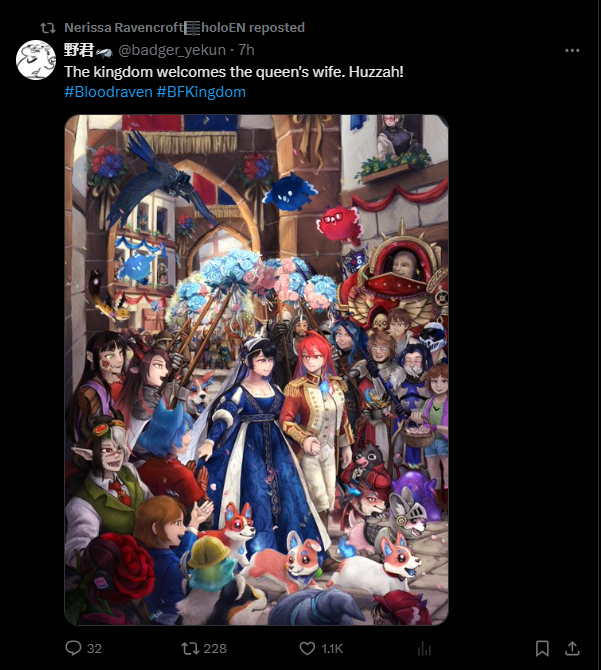Open the wedding artwork image
601x670 pixels.
tap(256, 370)
